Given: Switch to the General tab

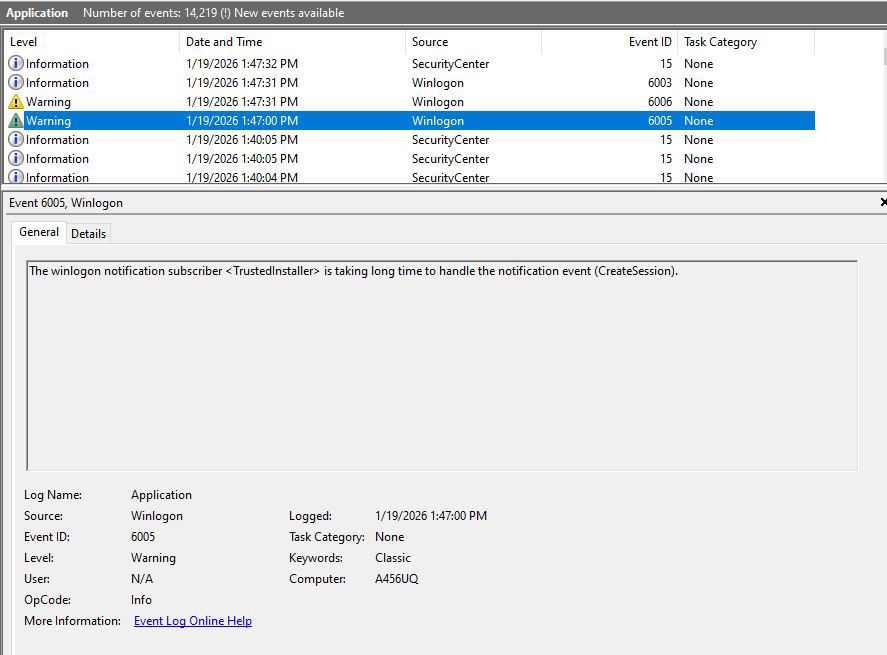Looking at the screenshot, I should [38, 232].
